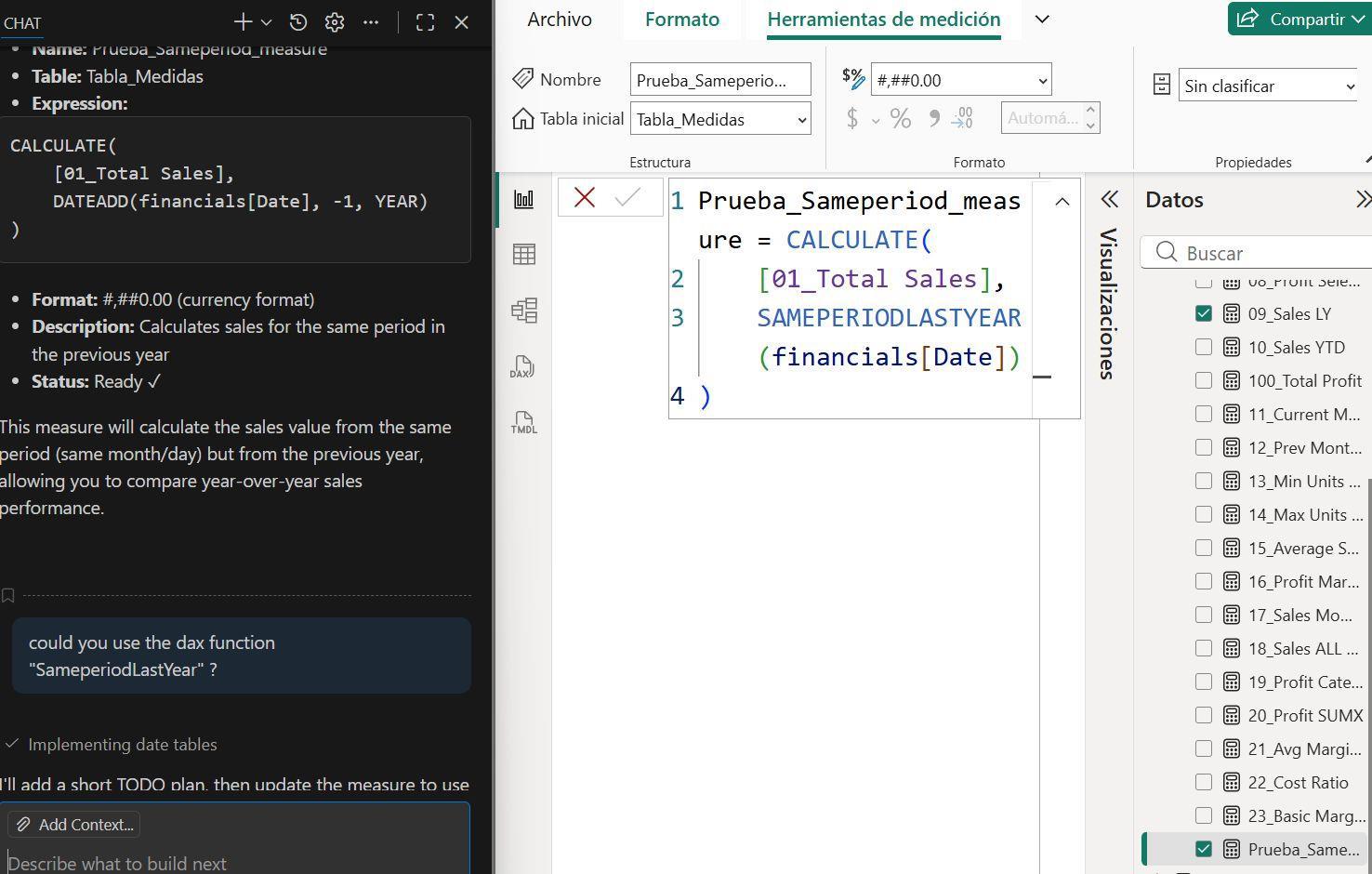The width and height of the screenshot is (1372, 874).
Task: Open the TMDL view icon
Action: tap(524, 423)
